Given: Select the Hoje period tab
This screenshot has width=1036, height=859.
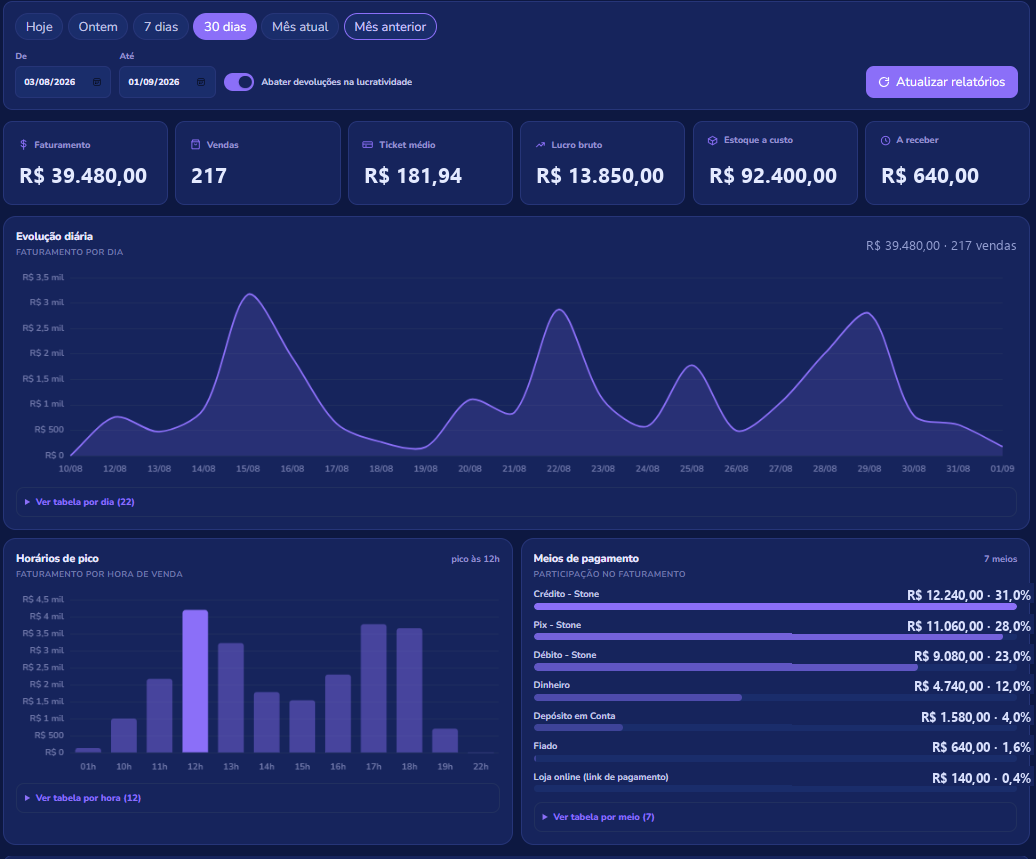Looking at the screenshot, I should pos(39,26).
